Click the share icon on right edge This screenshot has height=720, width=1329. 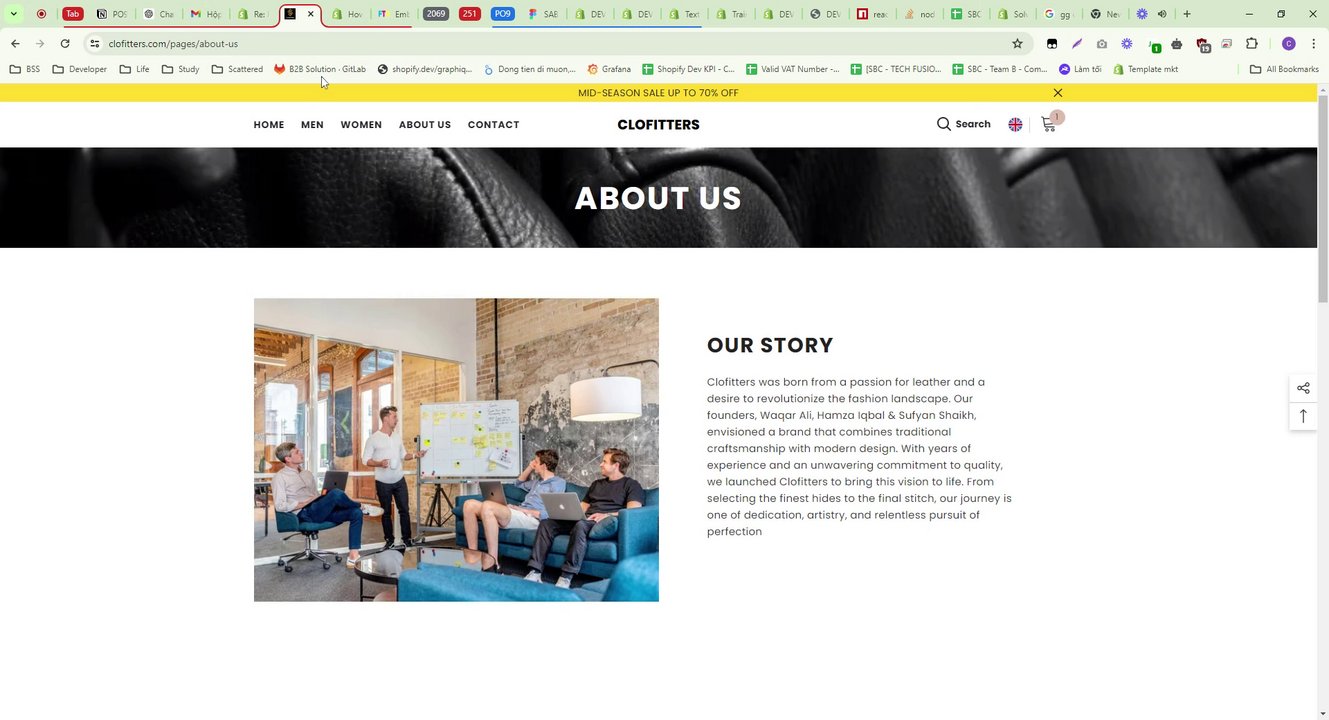tap(1303, 388)
